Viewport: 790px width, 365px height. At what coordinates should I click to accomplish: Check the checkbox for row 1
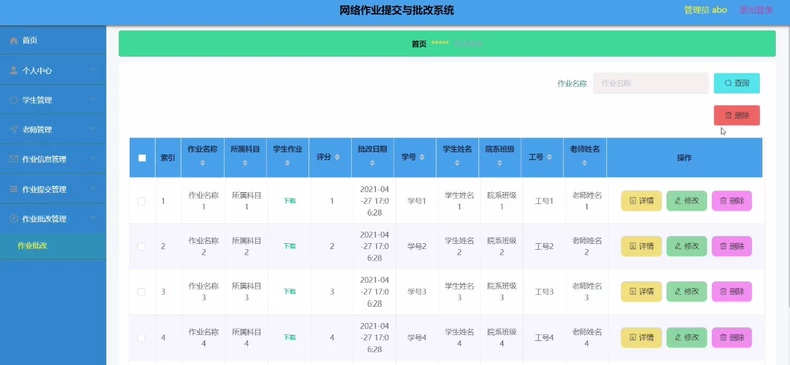[x=141, y=201]
